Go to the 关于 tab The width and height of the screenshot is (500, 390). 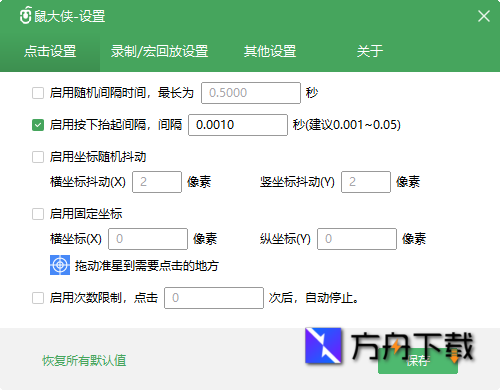[369, 52]
